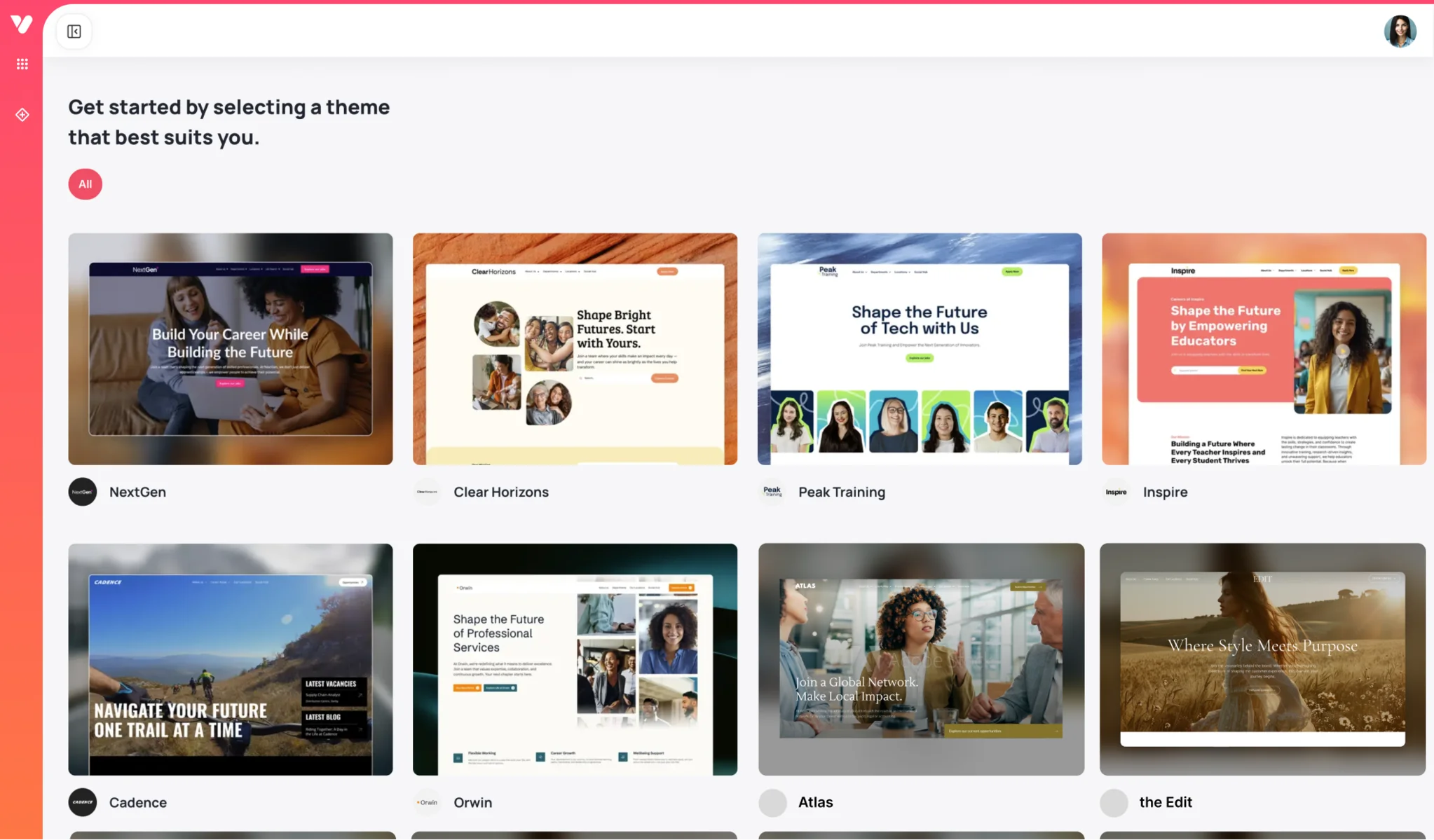Choose the NextGen theme preview
The image size is (1434, 840).
click(x=231, y=349)
